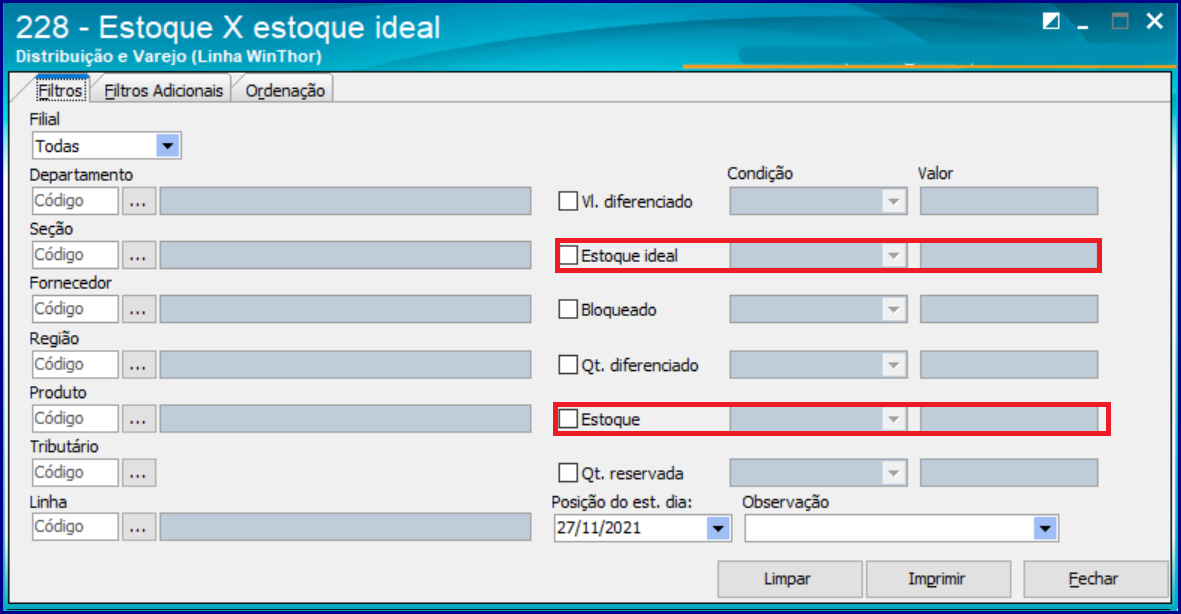
Task: Click the Limpar button
Action: coord(788,579)
